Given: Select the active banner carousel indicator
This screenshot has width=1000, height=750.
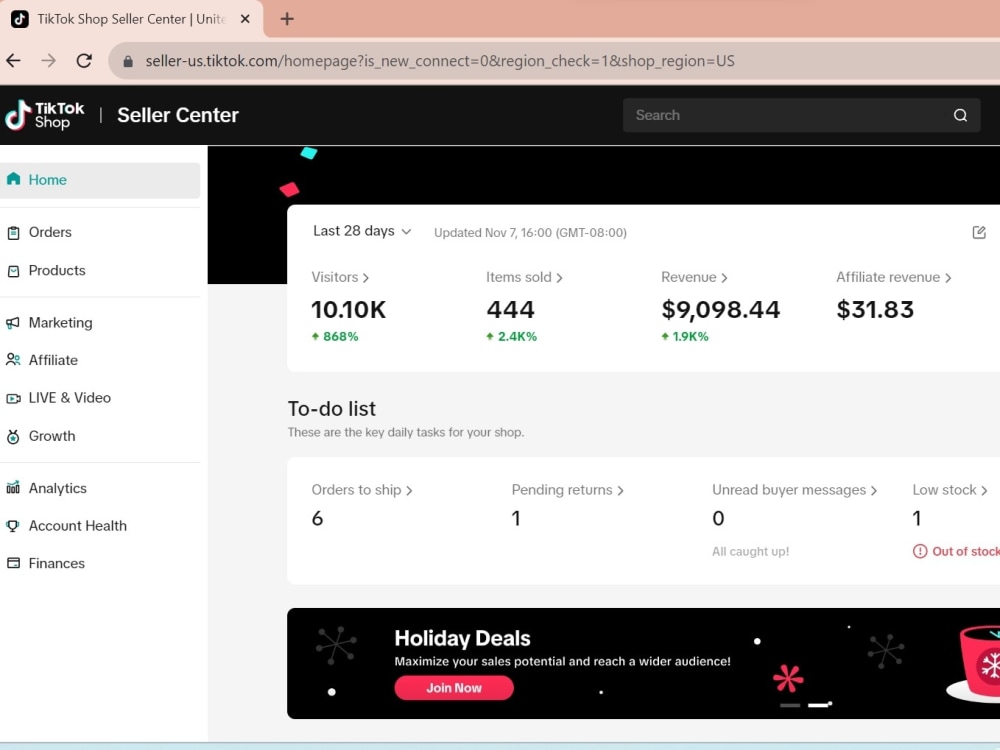Looking at the screenshot, I should (x=818, y=705).
